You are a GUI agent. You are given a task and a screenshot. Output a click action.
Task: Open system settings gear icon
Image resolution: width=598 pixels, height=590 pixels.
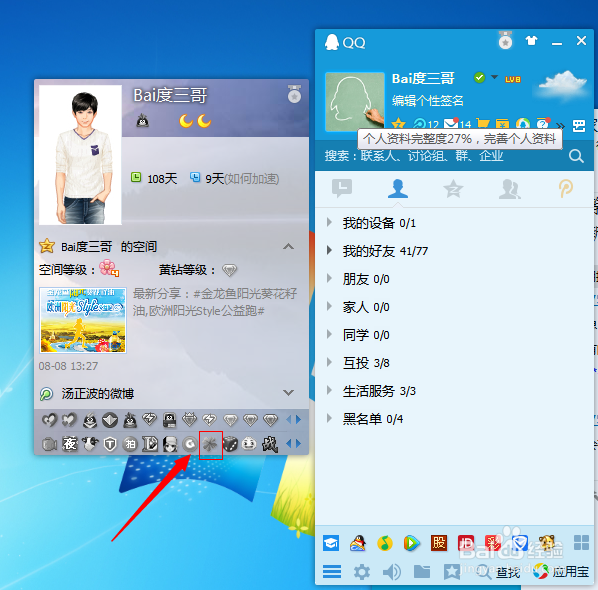click(362, 572)
